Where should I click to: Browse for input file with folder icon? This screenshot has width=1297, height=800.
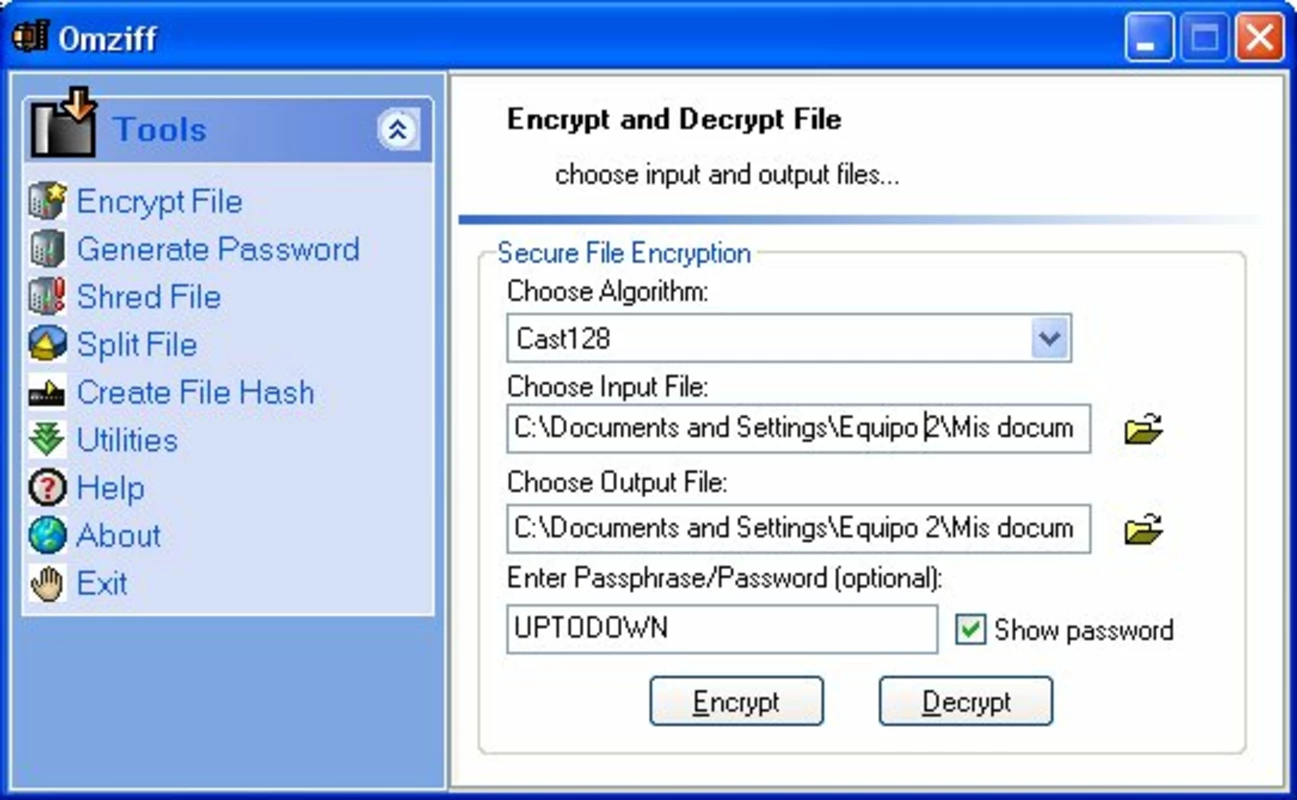tap(1143, 430)
